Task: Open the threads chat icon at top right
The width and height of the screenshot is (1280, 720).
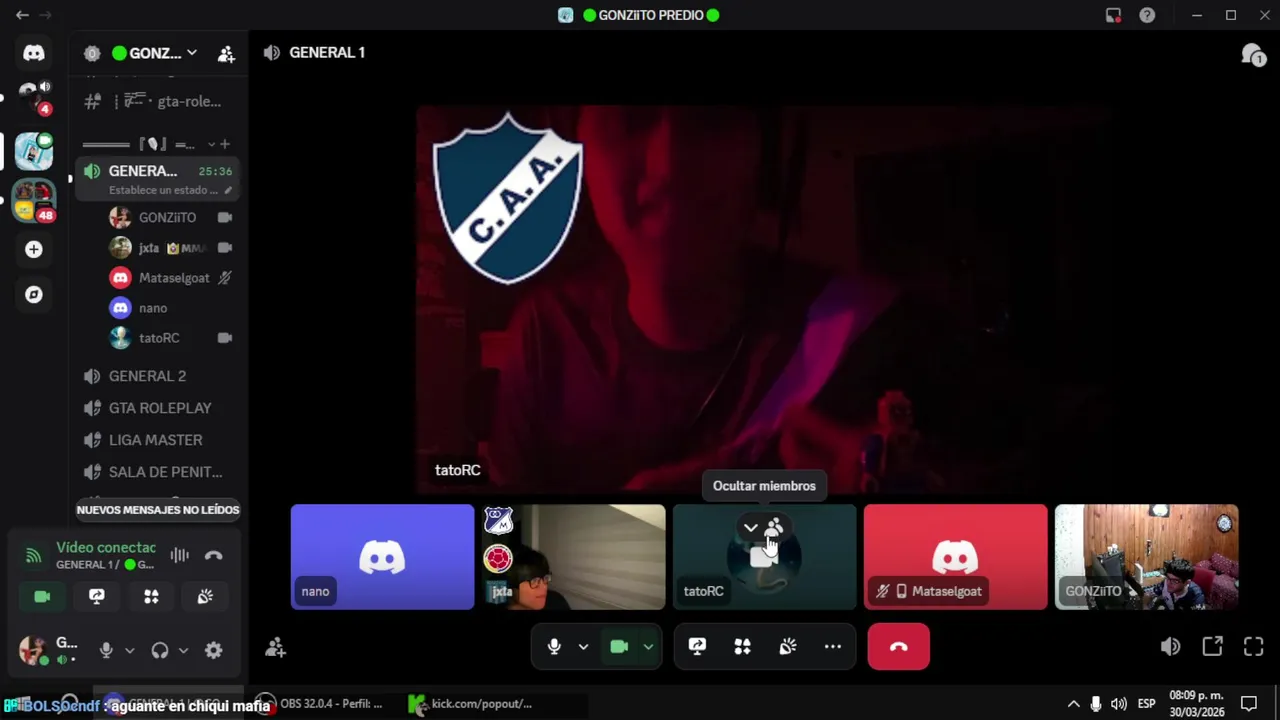Action: [x=1252, y=55]
